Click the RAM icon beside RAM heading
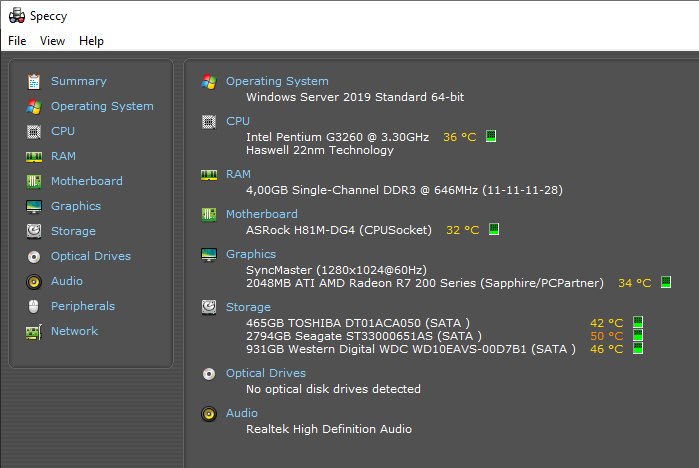 coord(209,175)
